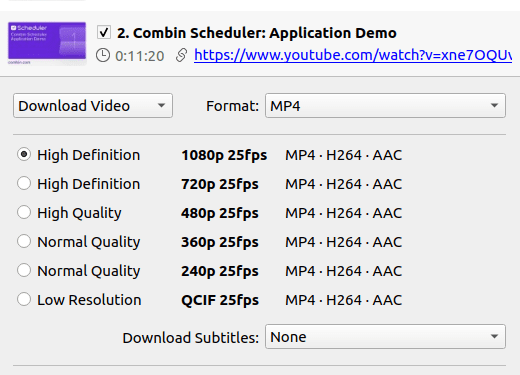Click the '240p 25fps' text

point(220,271)
